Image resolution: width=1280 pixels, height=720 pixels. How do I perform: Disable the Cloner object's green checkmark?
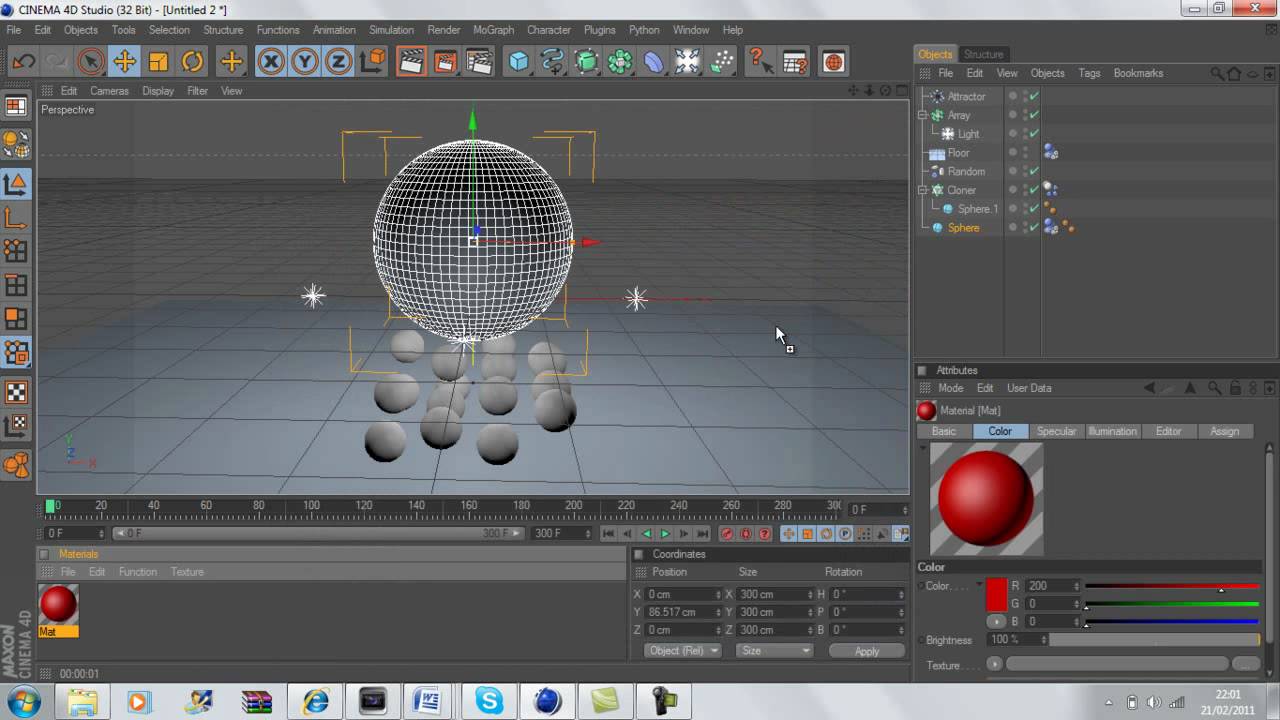tap(1034, 190)
